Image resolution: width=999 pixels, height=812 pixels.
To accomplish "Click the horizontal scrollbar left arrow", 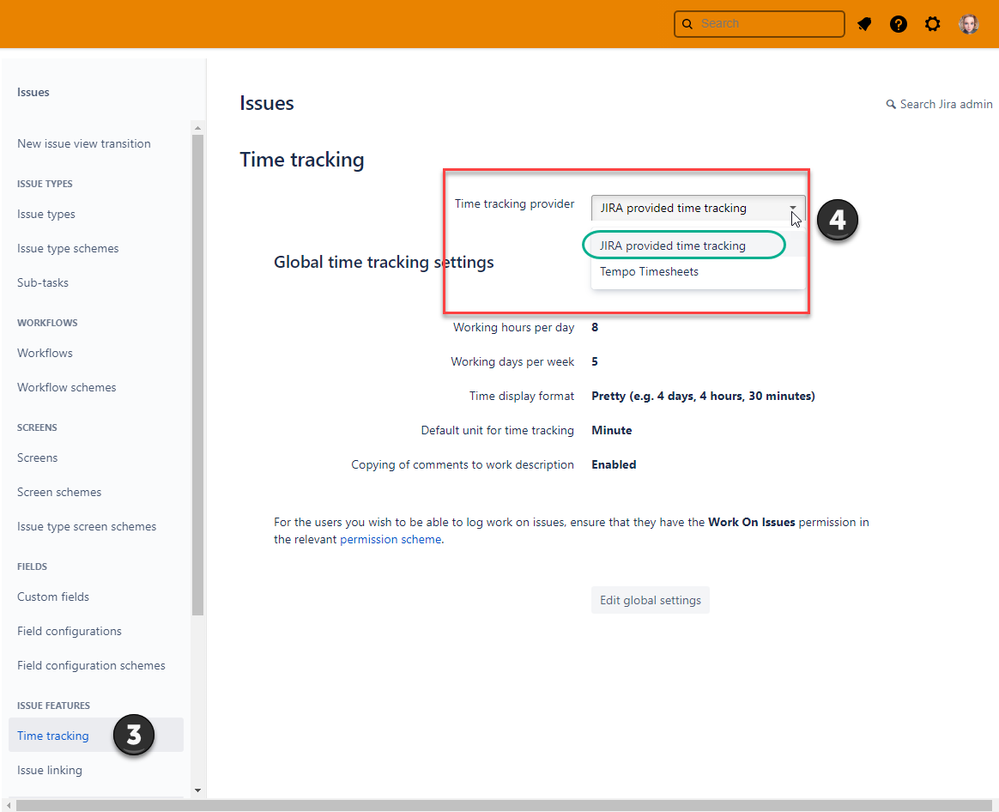I will (x=8, y=806).
